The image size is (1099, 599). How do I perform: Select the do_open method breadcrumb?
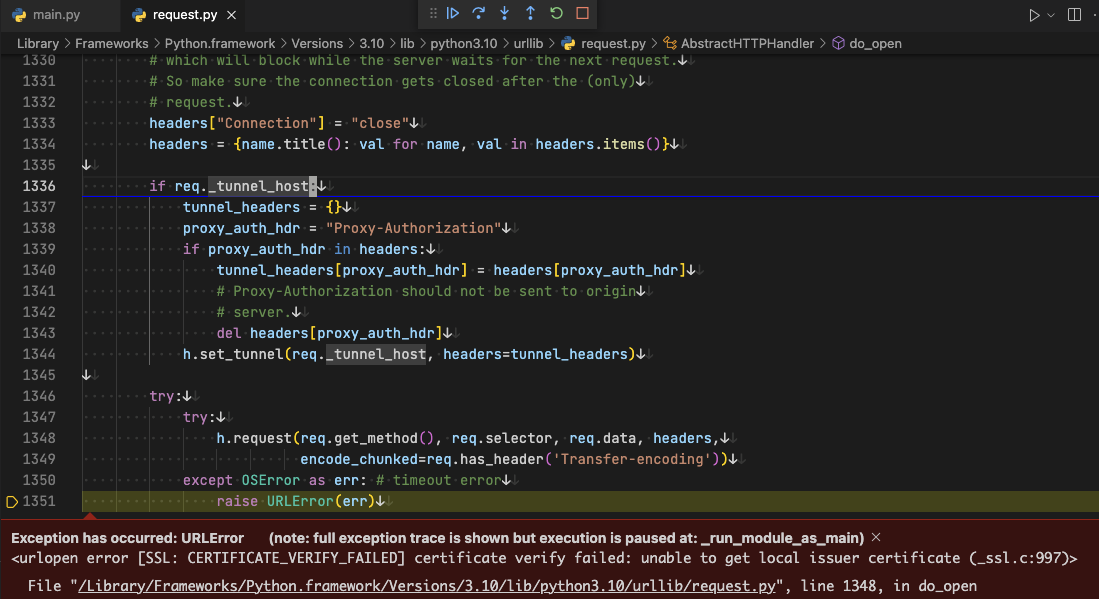[x=867, y=43]
